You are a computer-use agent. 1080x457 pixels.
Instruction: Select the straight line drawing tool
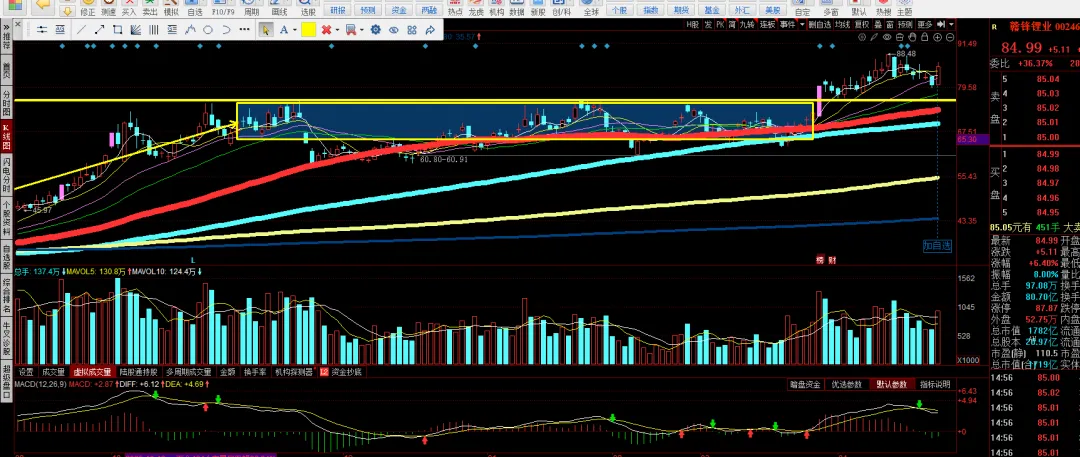click(x=81, y=30)
